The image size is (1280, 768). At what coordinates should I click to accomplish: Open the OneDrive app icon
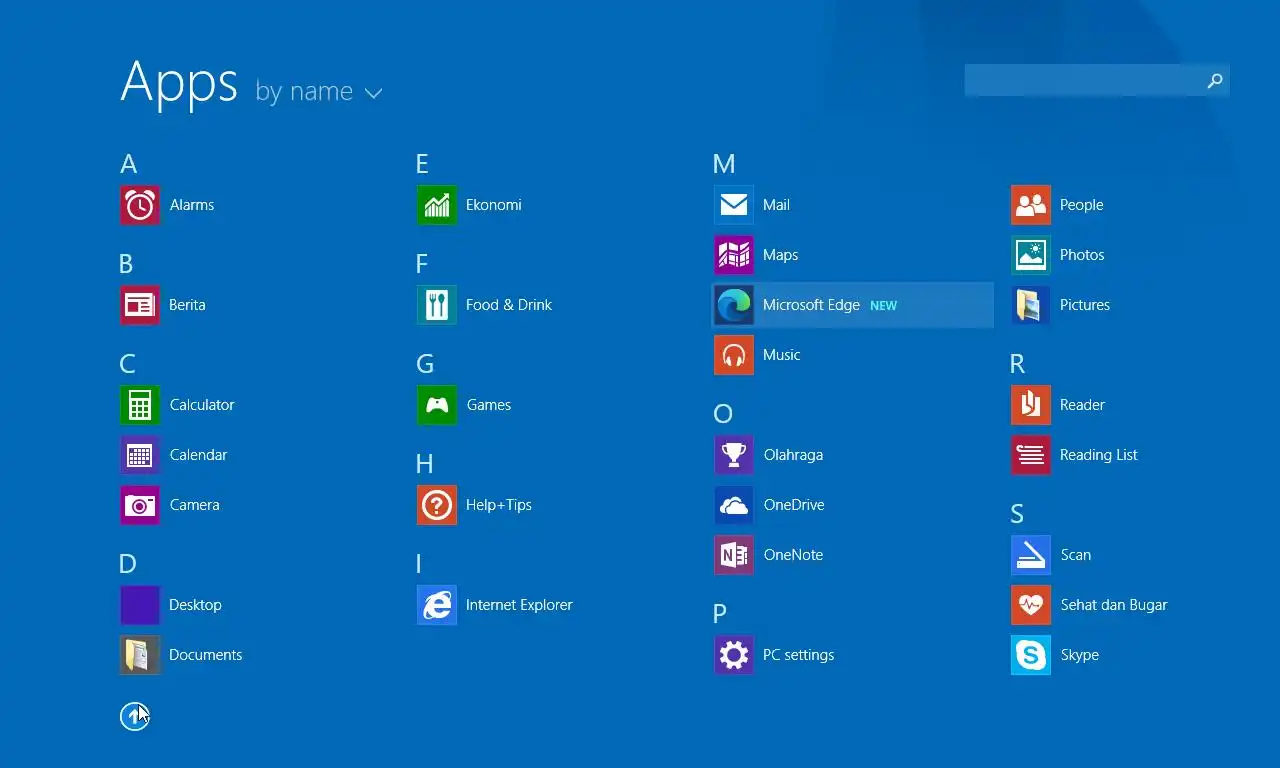click(734, 505)
